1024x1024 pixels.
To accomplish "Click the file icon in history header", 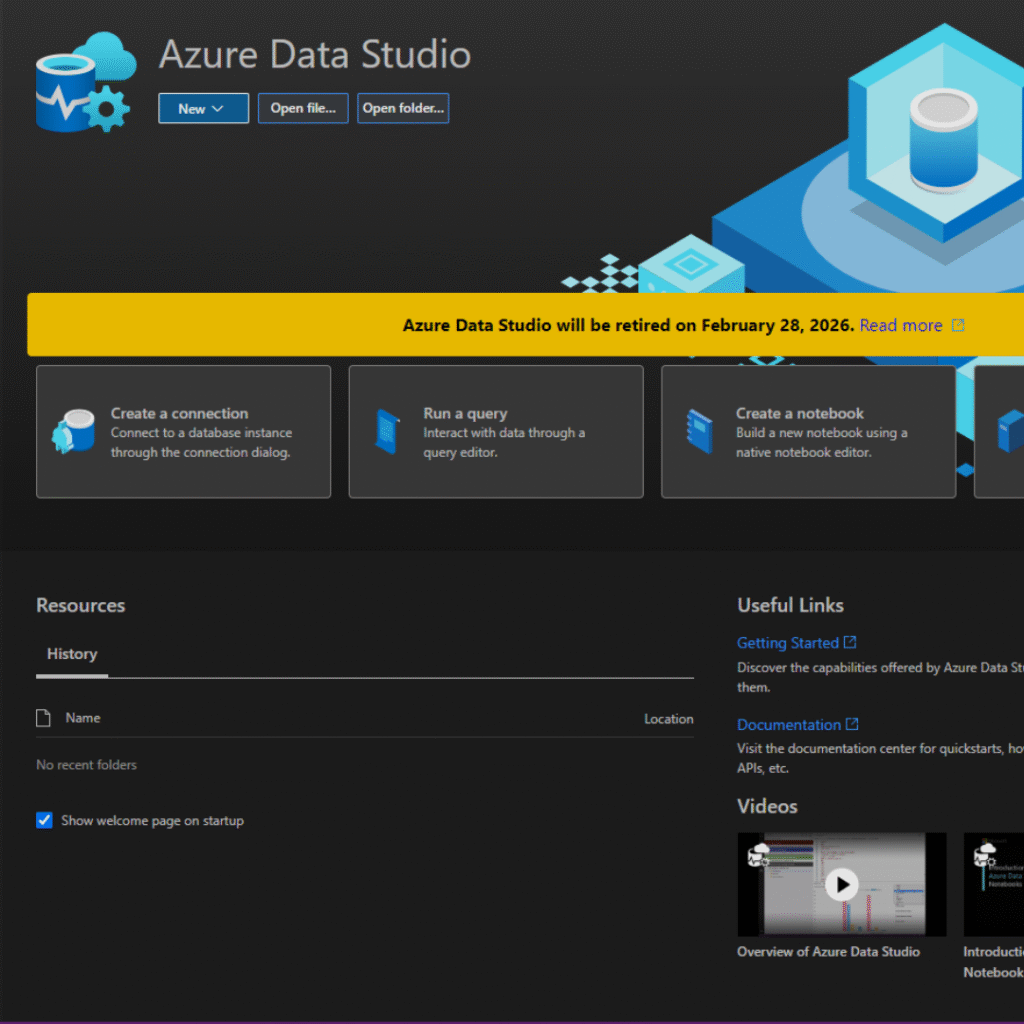I will [43, 718].
